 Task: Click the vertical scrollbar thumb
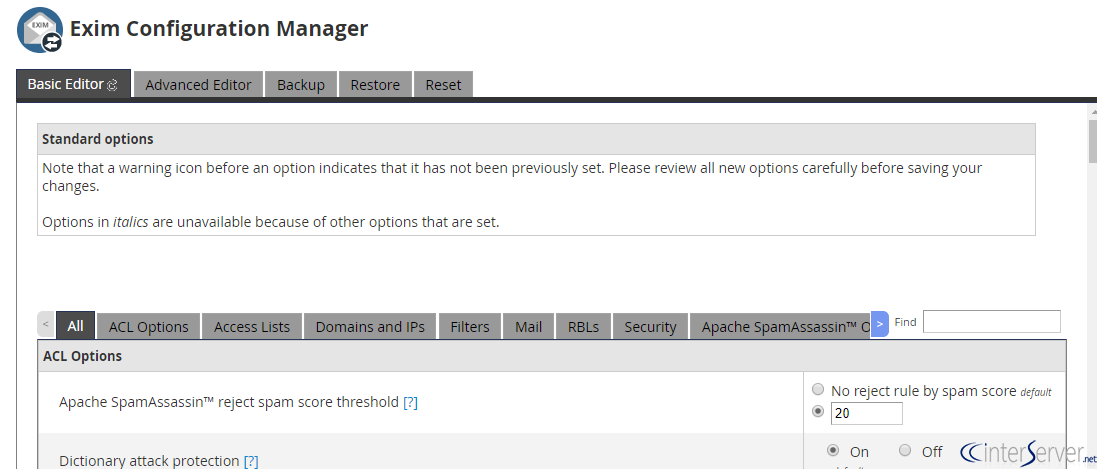(1092, 141)
